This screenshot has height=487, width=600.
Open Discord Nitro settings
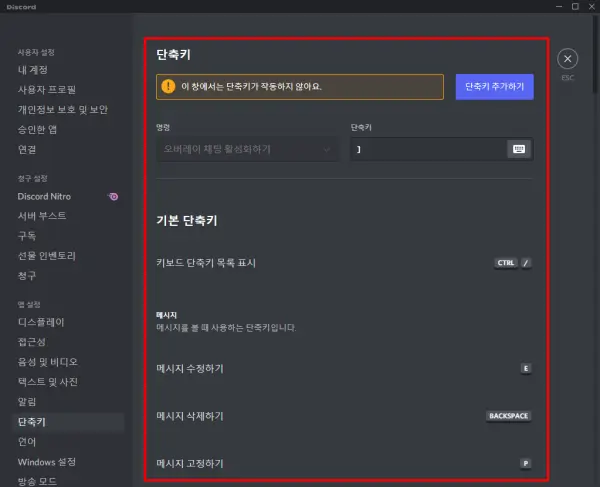tap(44, 197)
